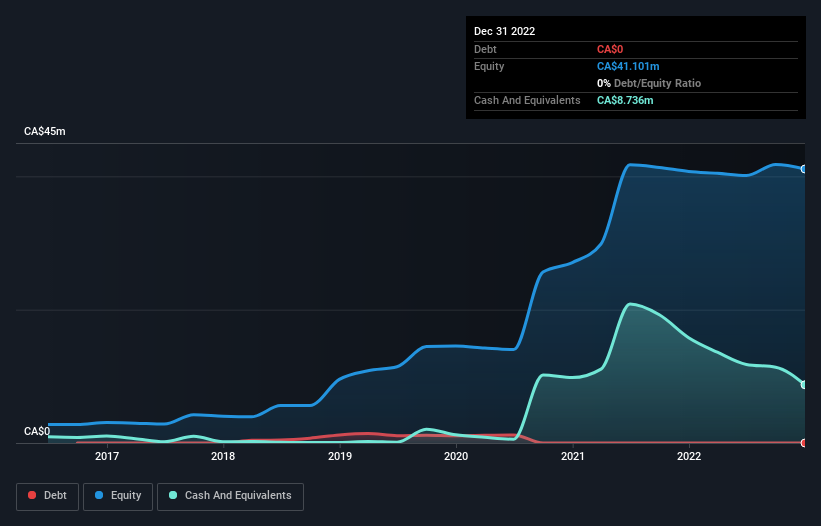Image resolution: width=821 pixels, height=526 pixels.
Task: Click the 0% Debt/Equity Ratio text
Action: [649, 83]
